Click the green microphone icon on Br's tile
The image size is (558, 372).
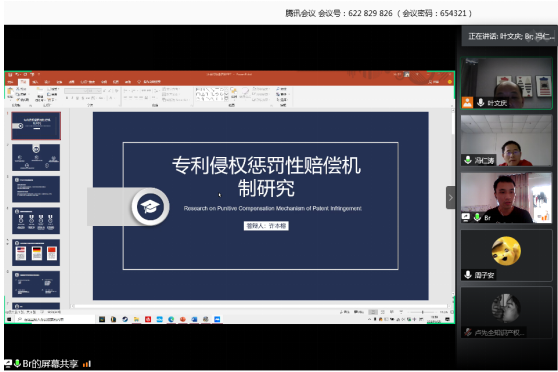point(477,217)
